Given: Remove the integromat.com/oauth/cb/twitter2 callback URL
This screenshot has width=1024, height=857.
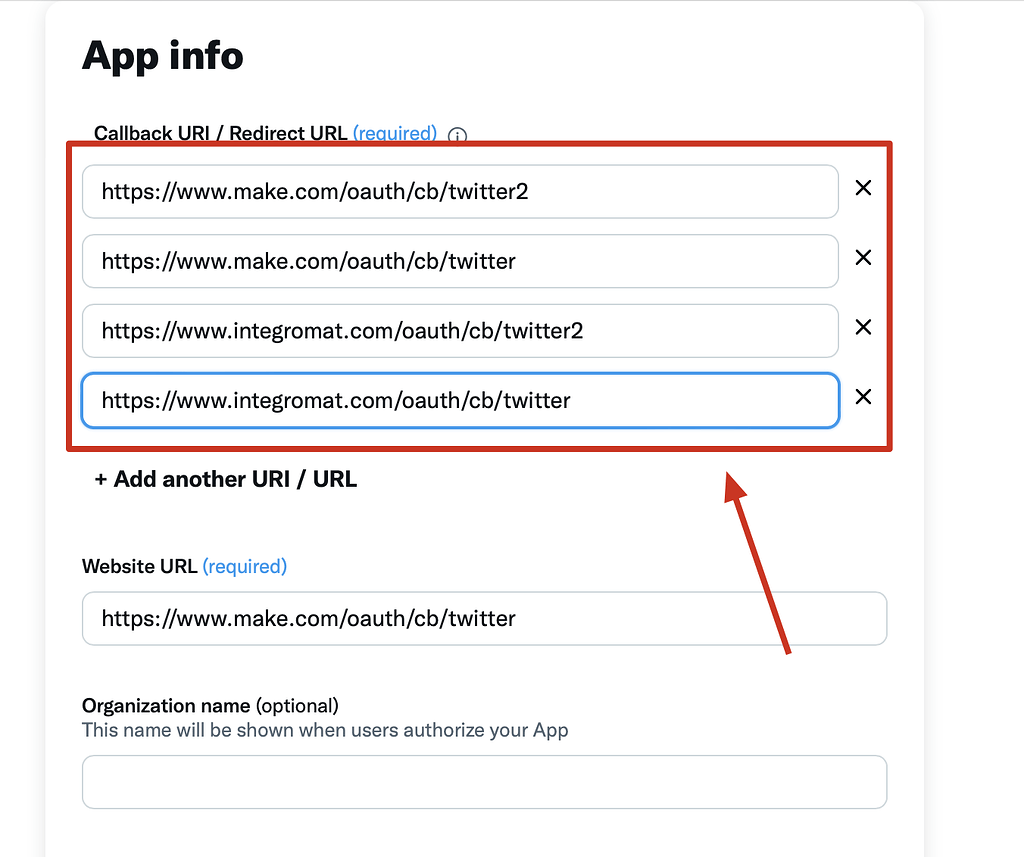Looking at the screenshot, I should pyautogui.click(x=863, y=327).
